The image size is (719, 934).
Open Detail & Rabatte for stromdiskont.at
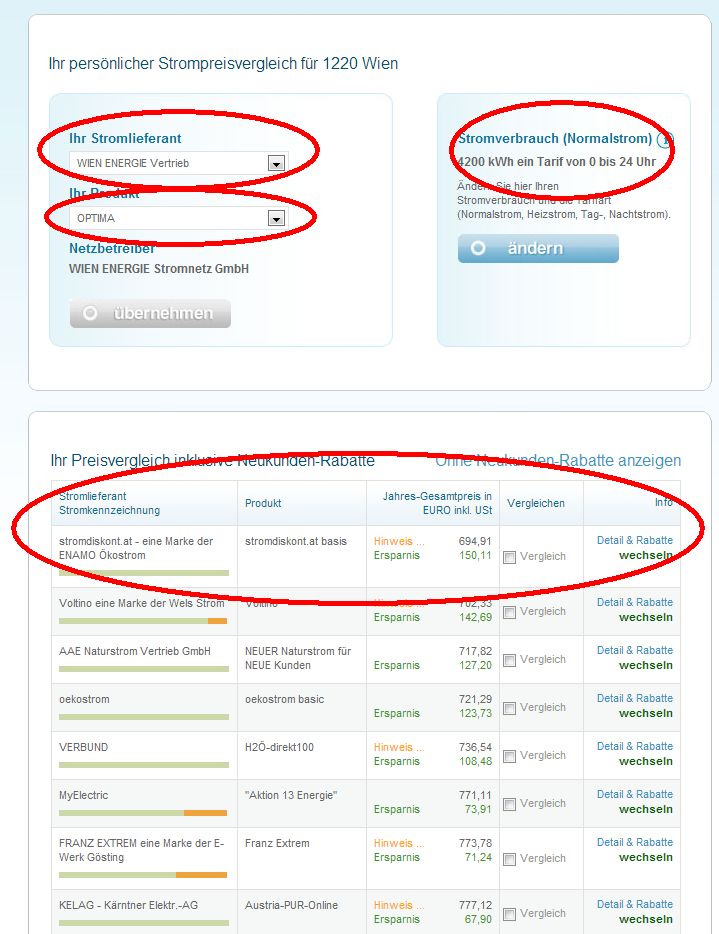[x=635, y=540]
